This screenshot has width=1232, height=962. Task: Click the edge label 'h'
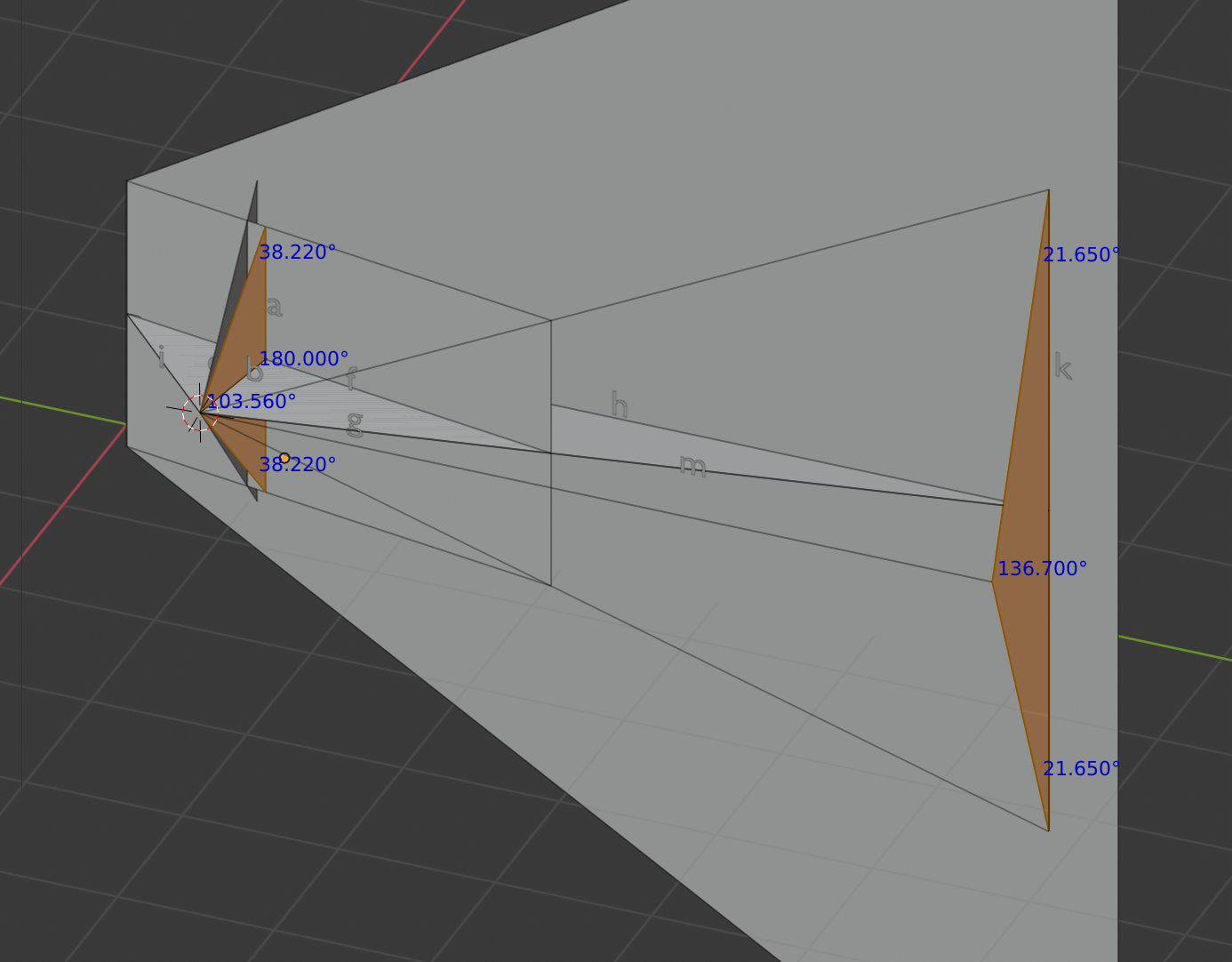point(620,405)
